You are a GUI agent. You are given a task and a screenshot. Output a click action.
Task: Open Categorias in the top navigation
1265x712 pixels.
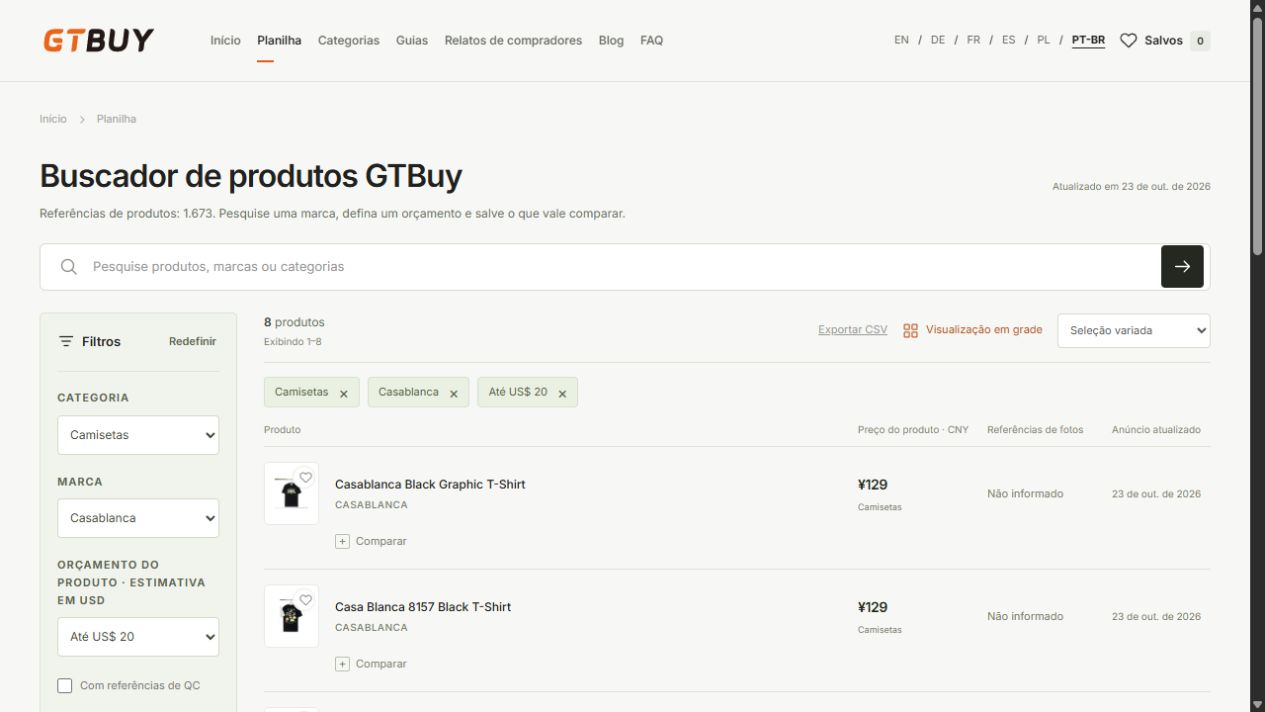click(349, 41)
